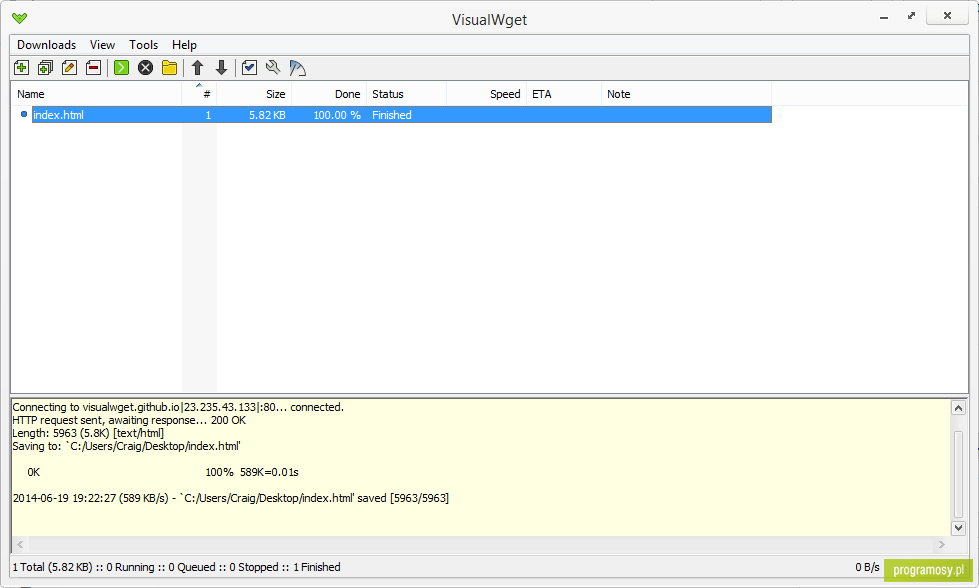Click the Note column header
The height and width of the screenshot is (588, 979).
[686, 94]
